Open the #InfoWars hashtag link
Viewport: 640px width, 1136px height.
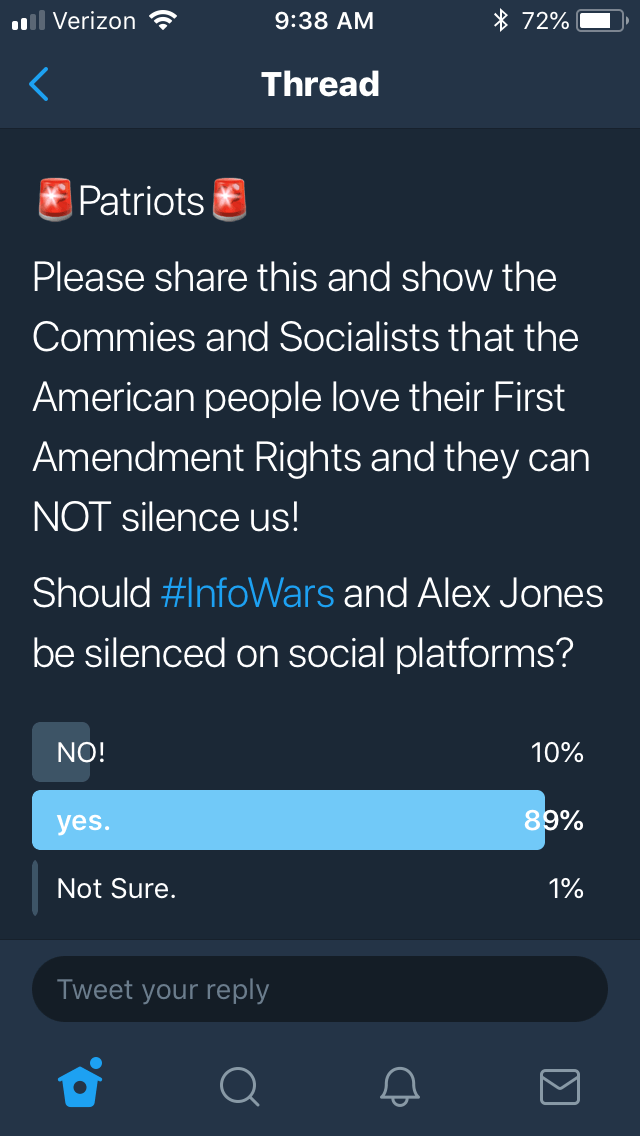click(247, 594)
